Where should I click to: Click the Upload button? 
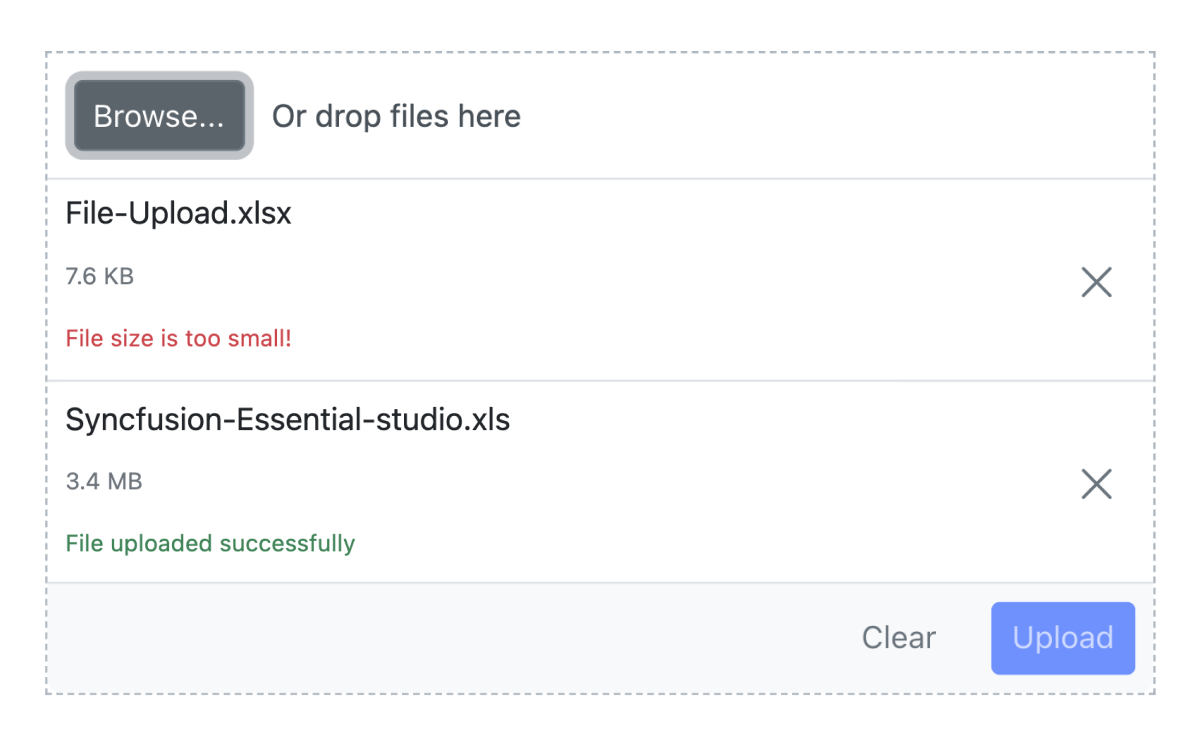coord(1062,638)
